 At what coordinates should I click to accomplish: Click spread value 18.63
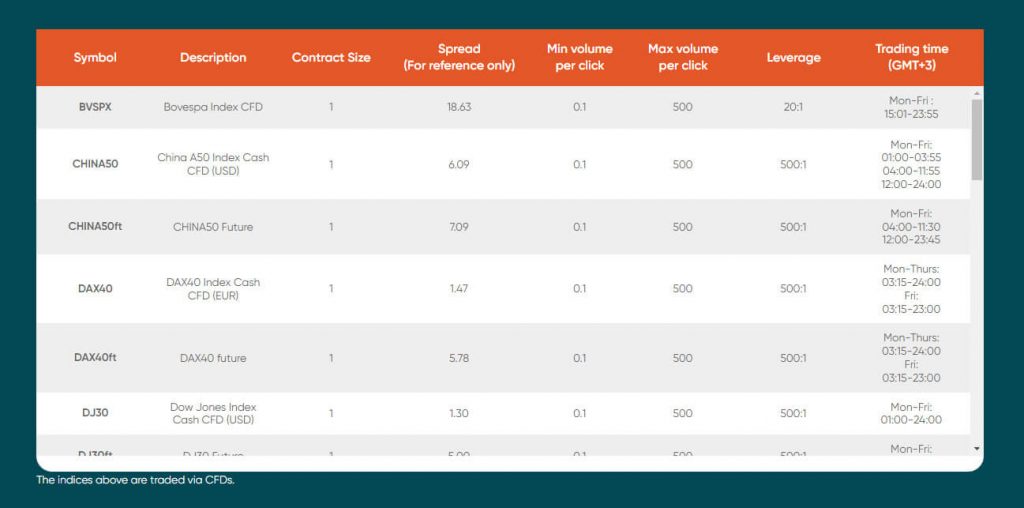coord(459,107)
